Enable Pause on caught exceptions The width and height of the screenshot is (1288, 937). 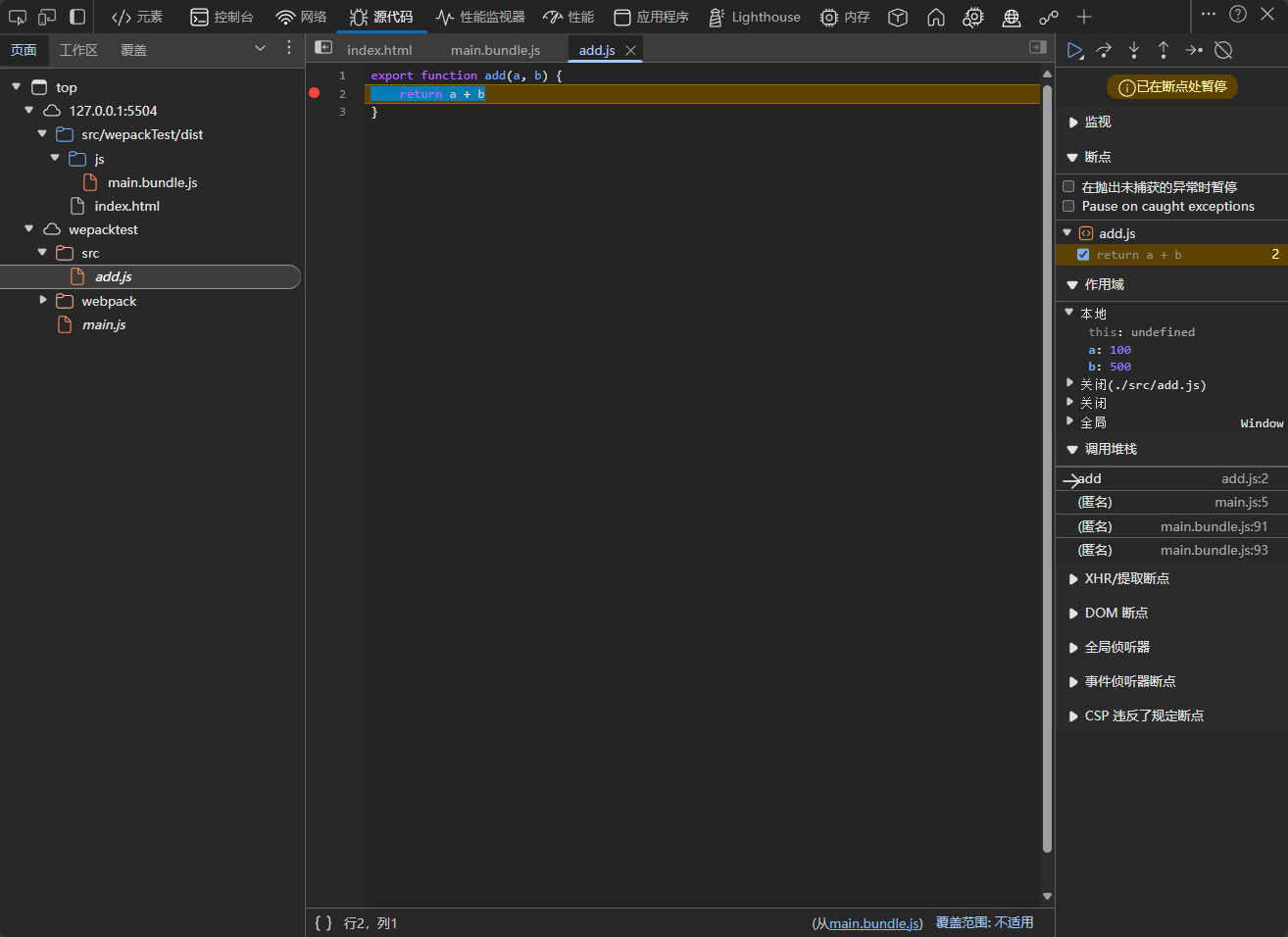coord(1068,206)
